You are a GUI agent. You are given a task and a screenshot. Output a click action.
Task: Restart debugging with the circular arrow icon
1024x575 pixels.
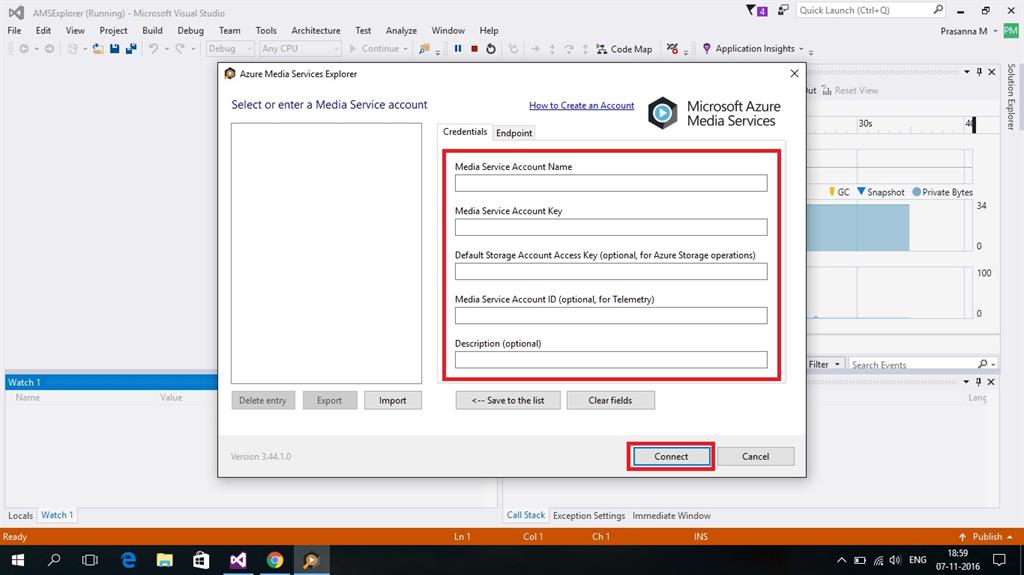(490, 48)
